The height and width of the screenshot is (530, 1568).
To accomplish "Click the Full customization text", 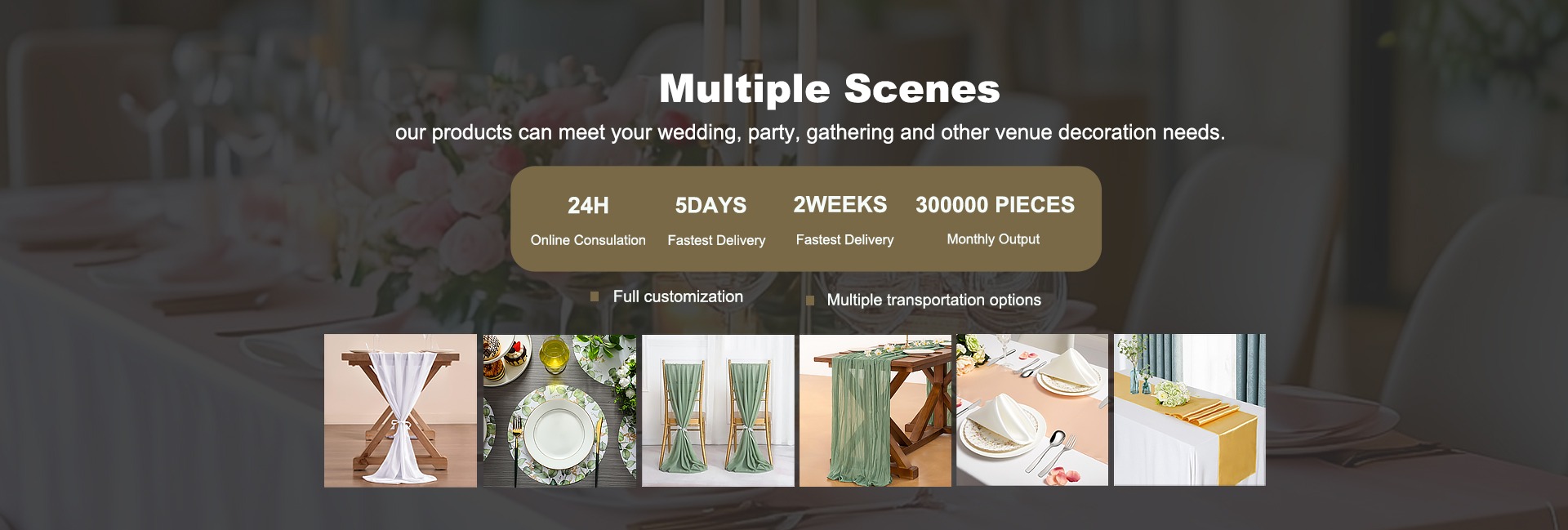I will click(678, 296).
